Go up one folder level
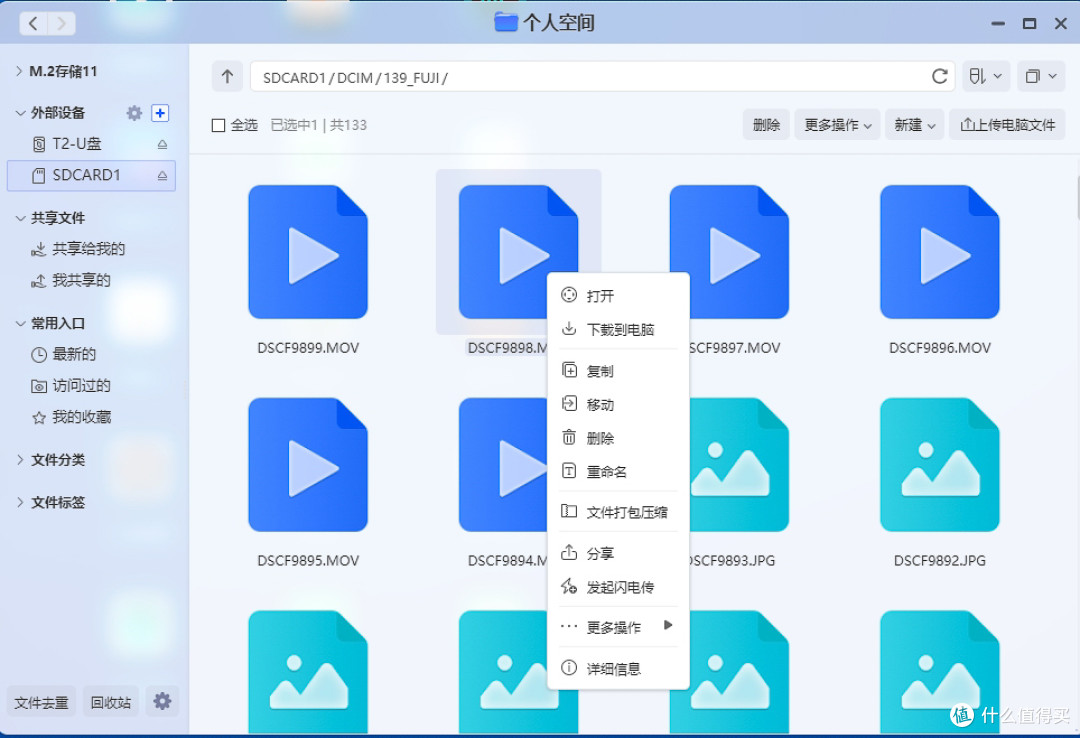 click(x=227, y=76)
